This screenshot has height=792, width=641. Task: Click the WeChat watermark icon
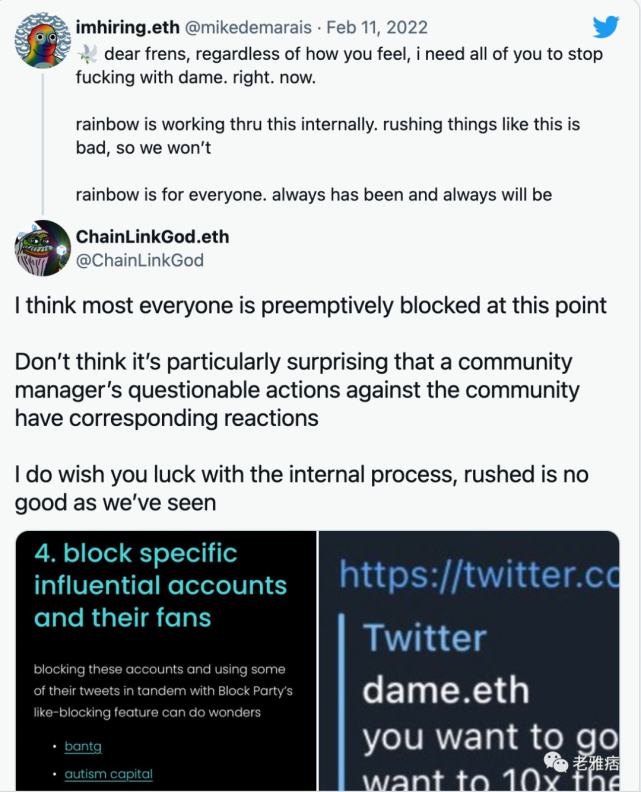(556, 762)
